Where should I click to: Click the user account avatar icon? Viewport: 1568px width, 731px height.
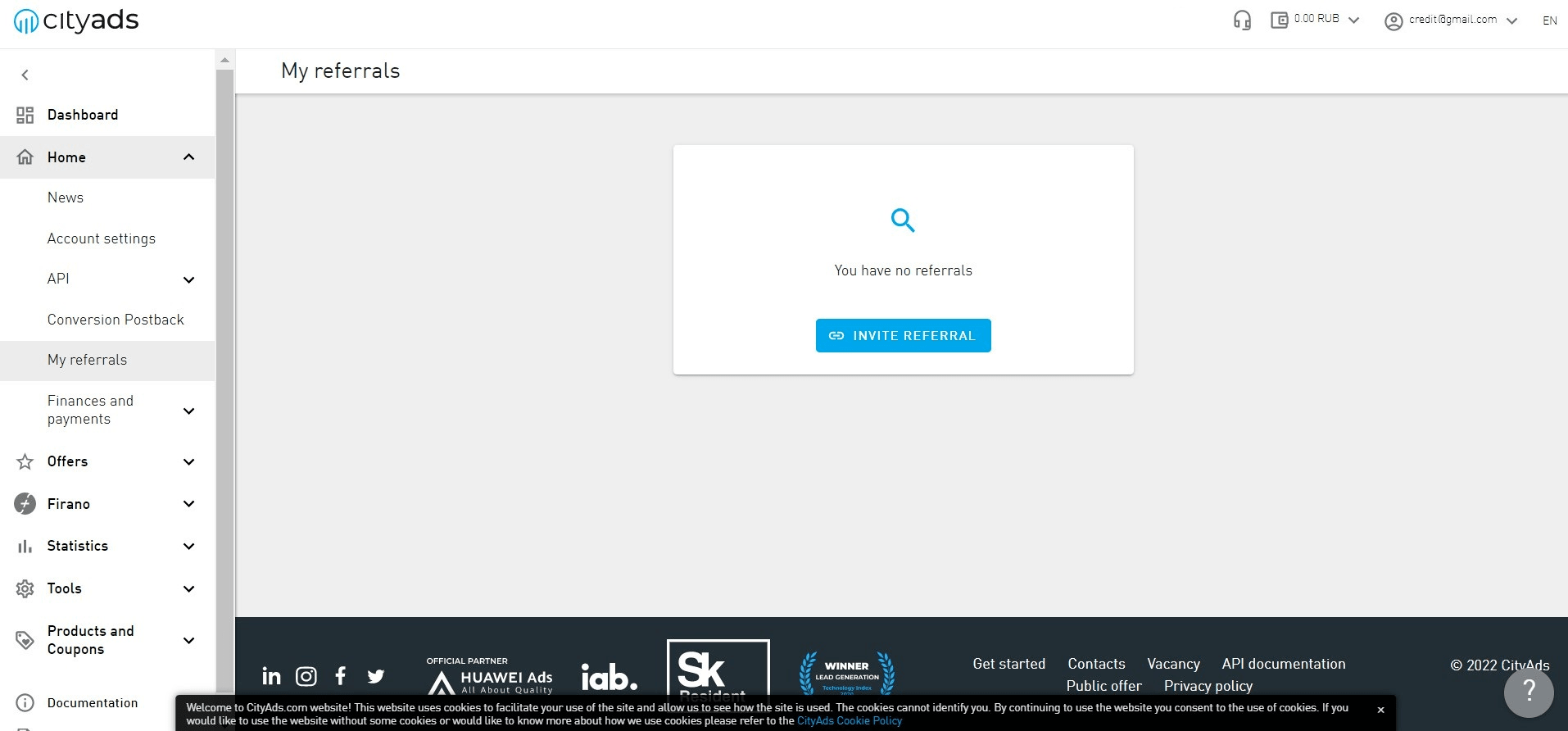tap(1394, 21)
